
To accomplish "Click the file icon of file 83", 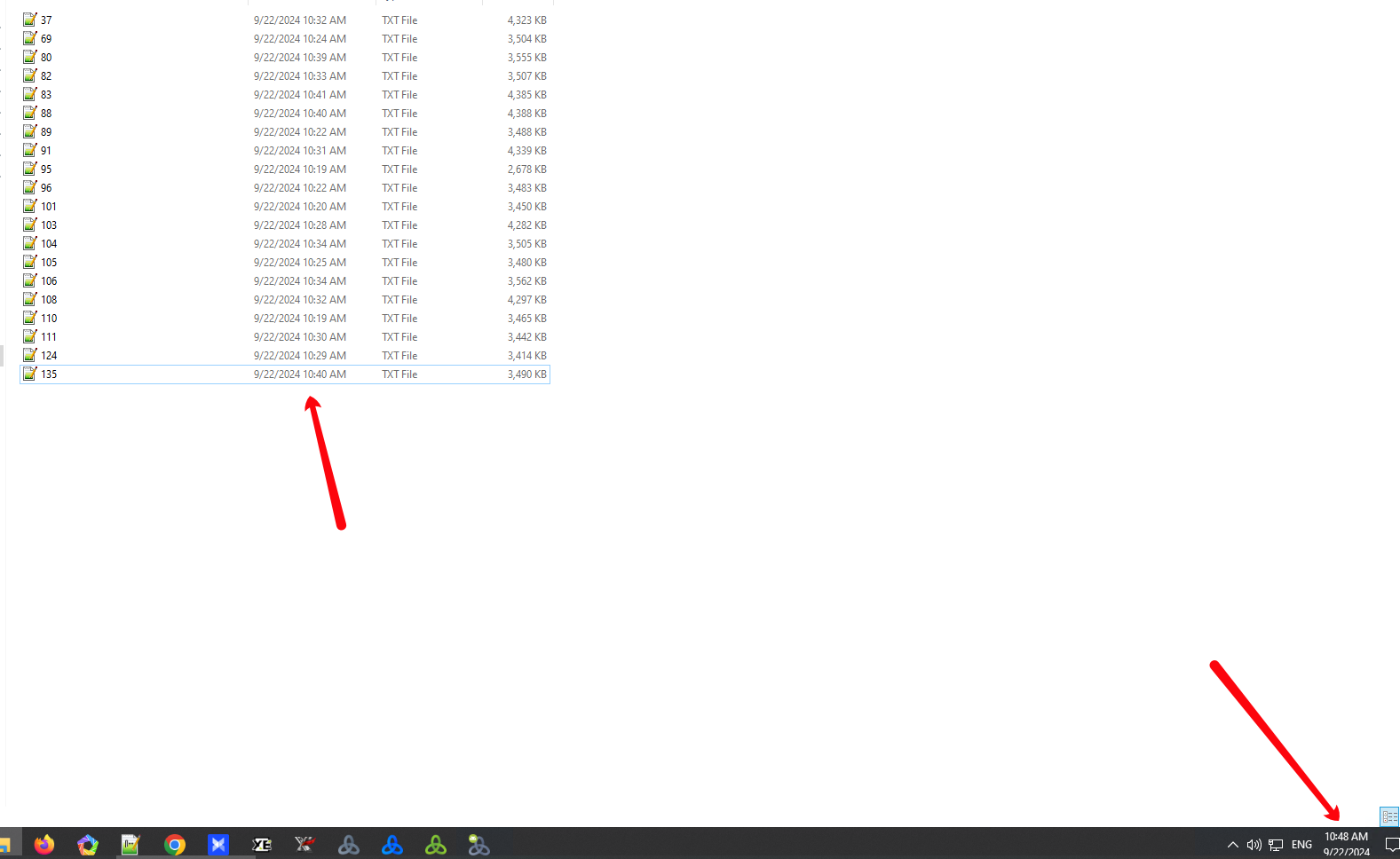I will 30,94.
